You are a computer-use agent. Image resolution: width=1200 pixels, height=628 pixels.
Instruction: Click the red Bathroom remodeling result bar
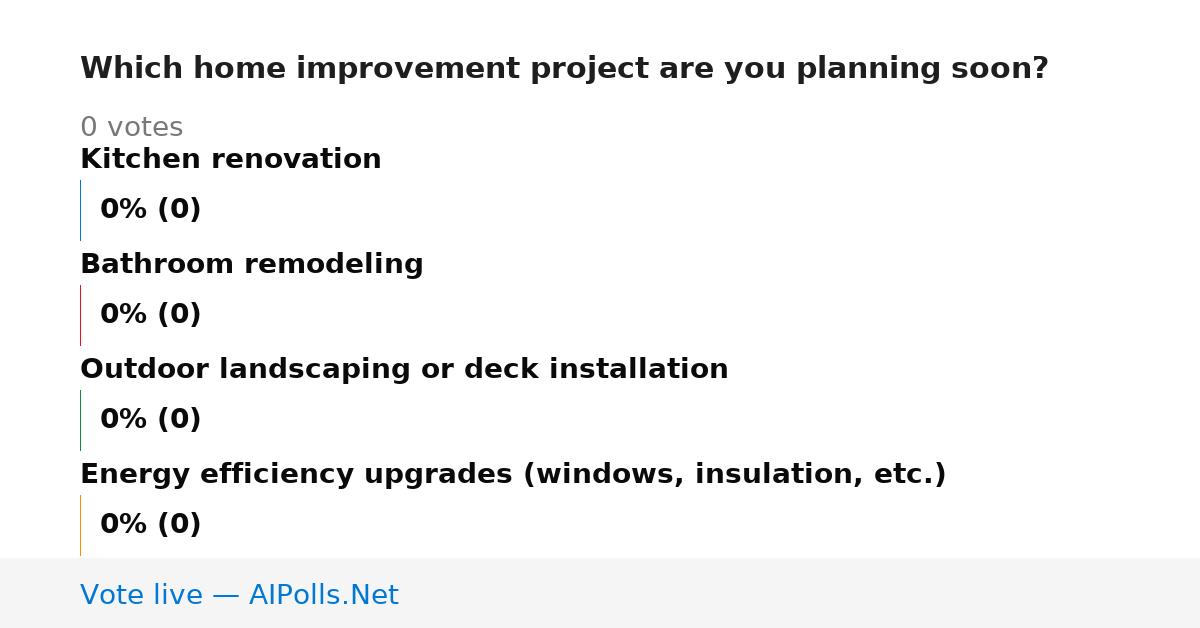click(x=80, y=315)
